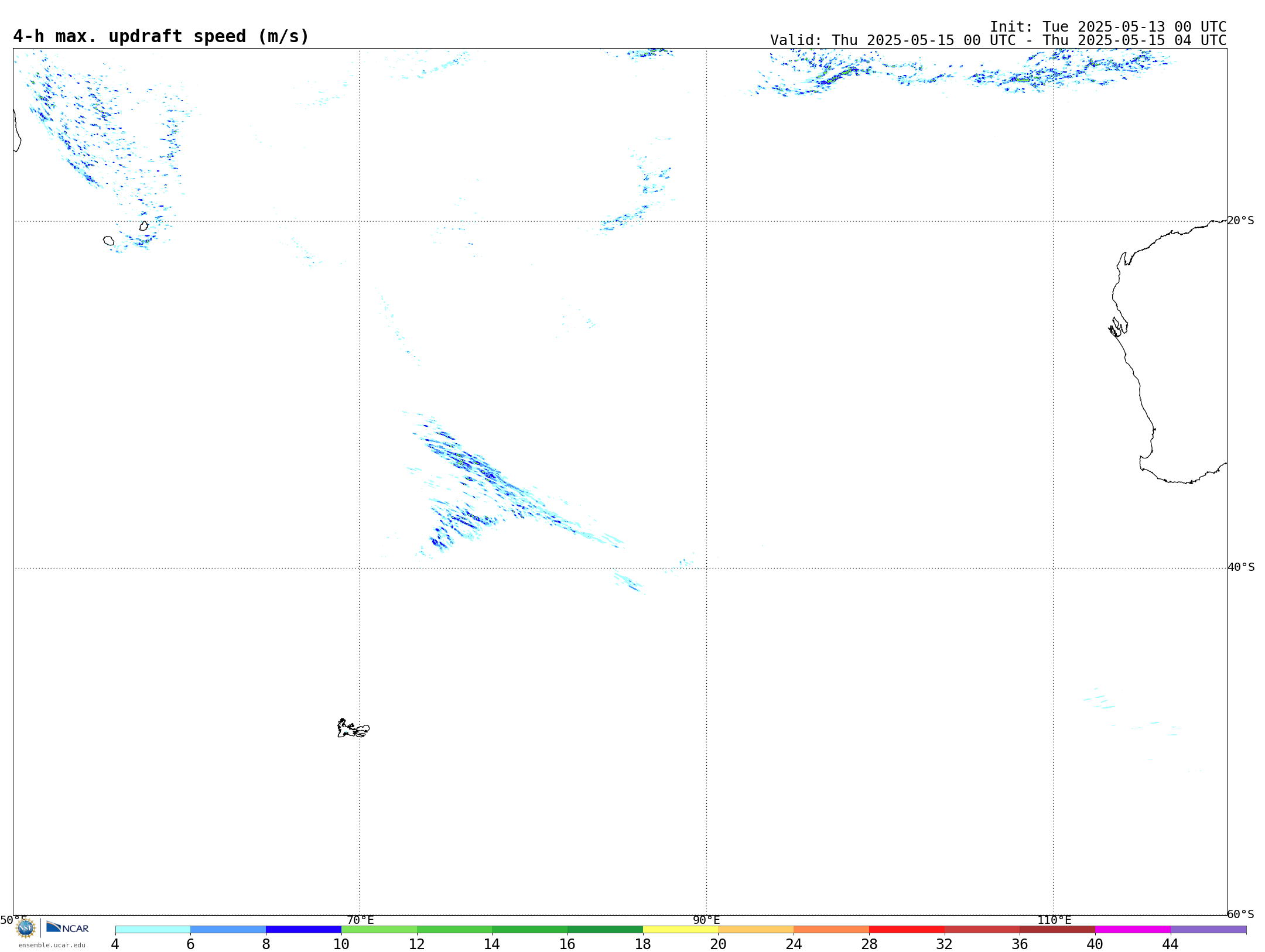Viewport: 1265px width, 952px height.
Task: Open the ensemble.ucar.edu link text
Action: (x=52, y=945)
